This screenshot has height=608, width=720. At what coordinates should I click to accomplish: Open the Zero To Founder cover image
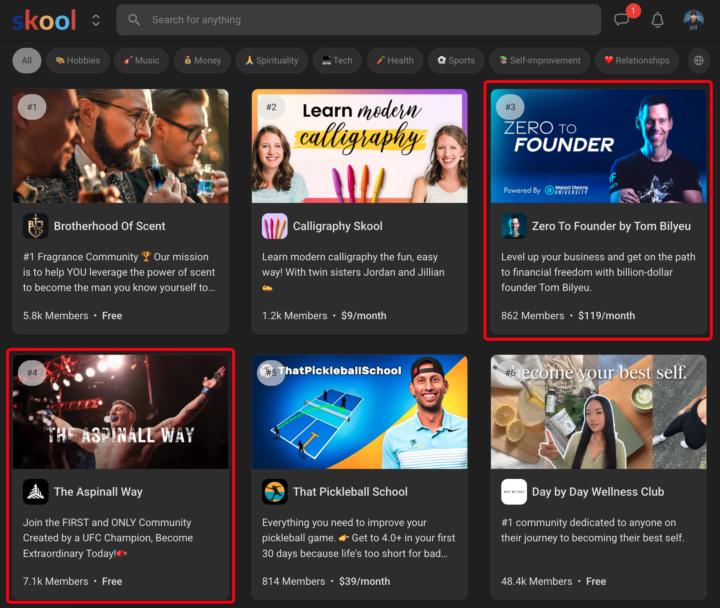pos(598,146)
